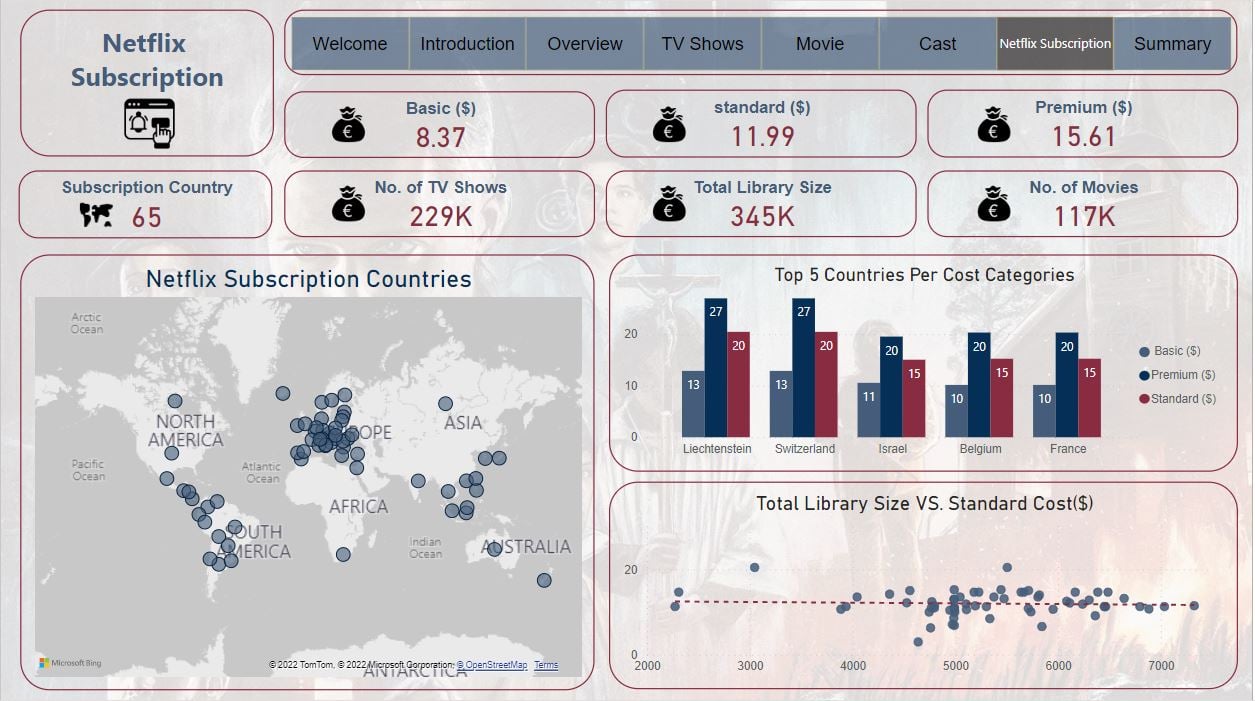Go to the Summary tab
The height and width of the screenshot is (701, 1255).
click(1172, 44)
